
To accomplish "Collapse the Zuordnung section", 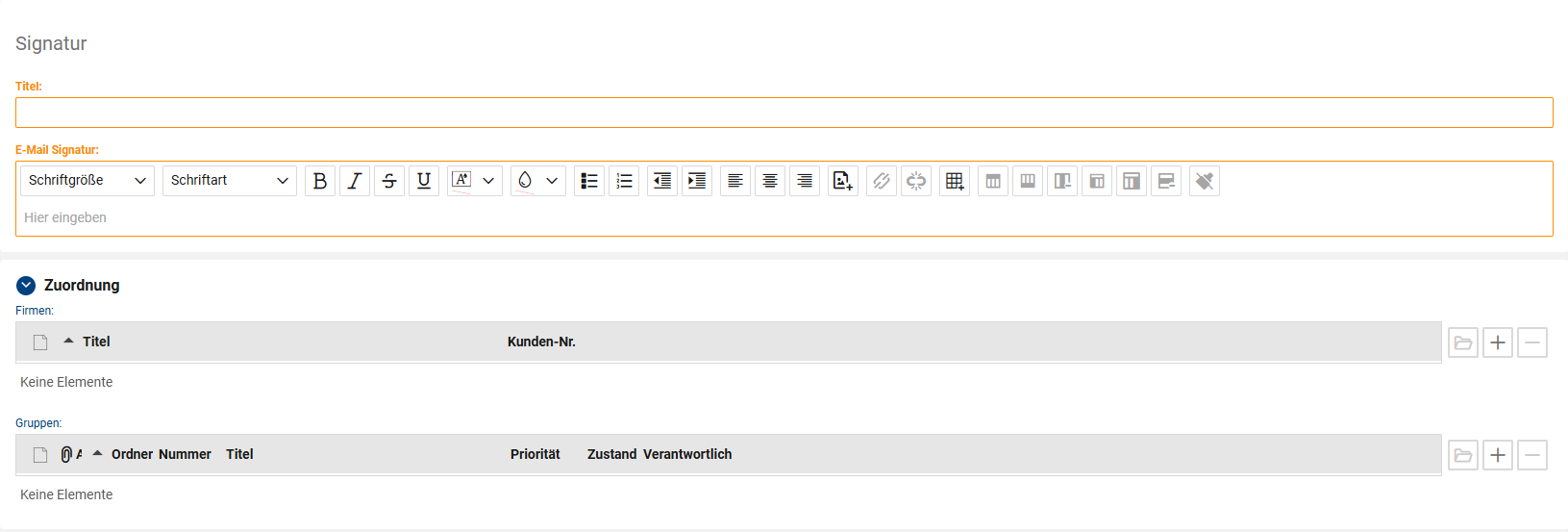I will pos(26,285).
